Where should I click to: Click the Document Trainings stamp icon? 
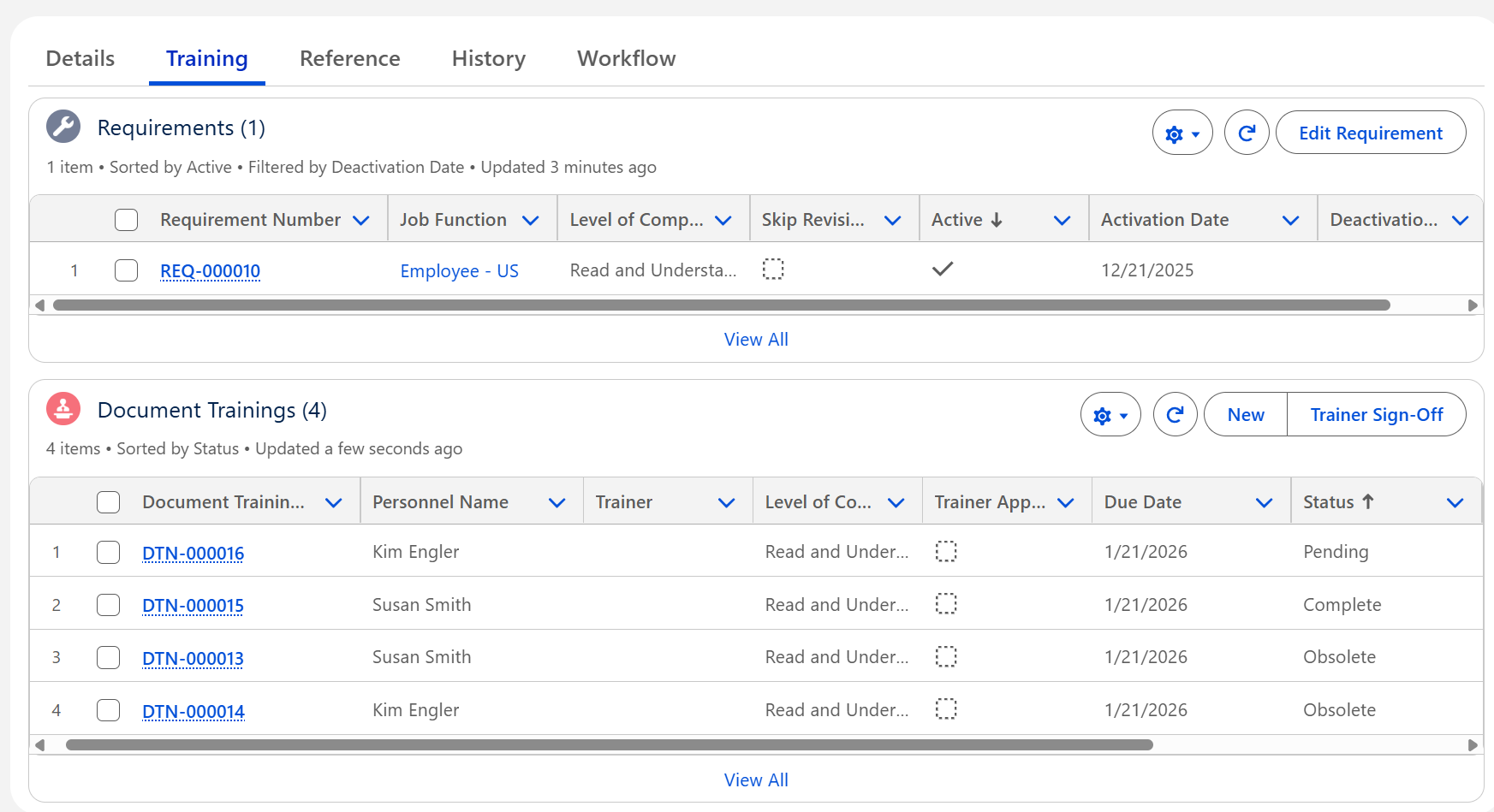(x=63, y=409)
